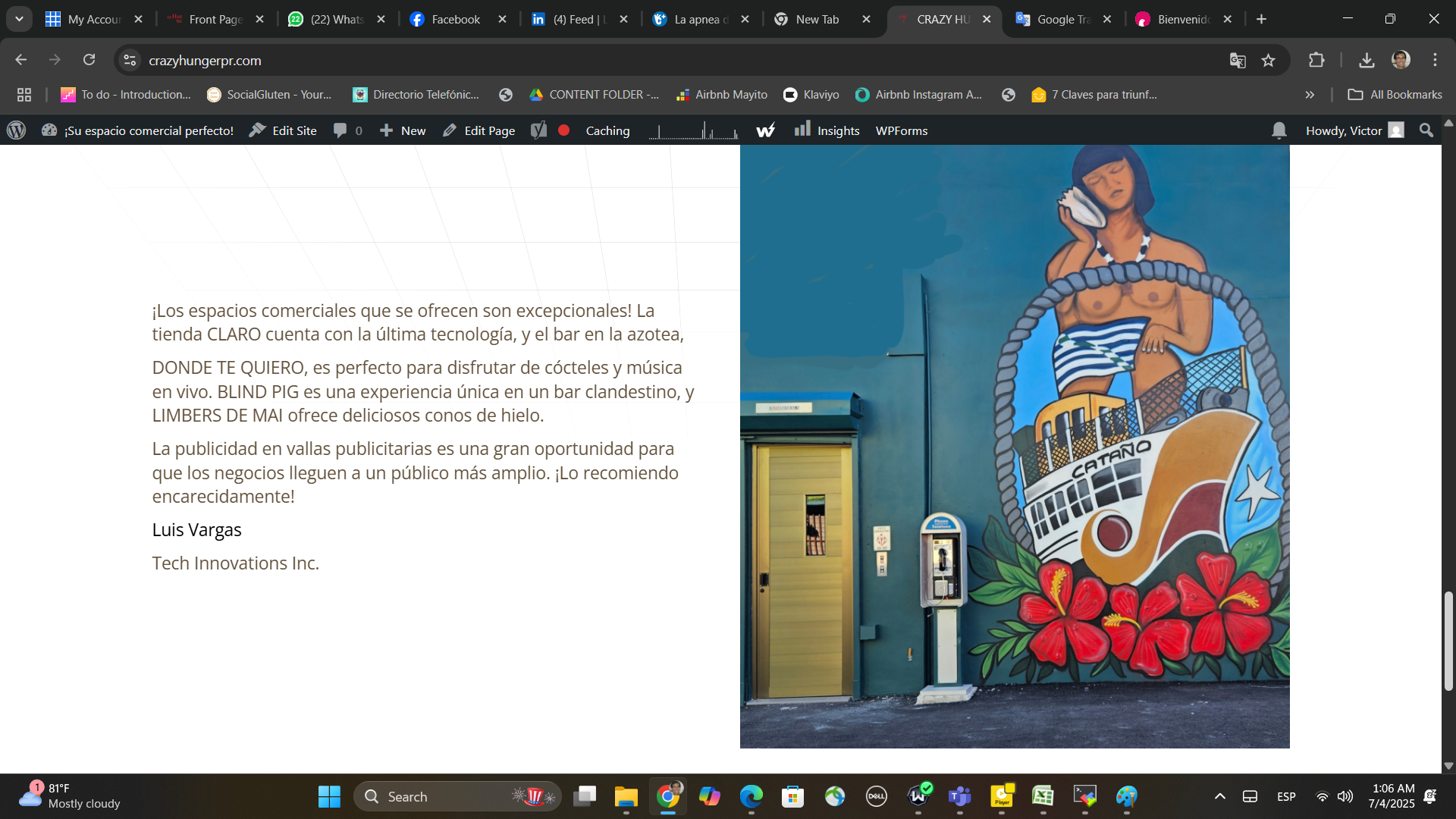Open the site stats sparkline graph
The width and height of the screenshot is (1456, 819).
tap(694, 130)
